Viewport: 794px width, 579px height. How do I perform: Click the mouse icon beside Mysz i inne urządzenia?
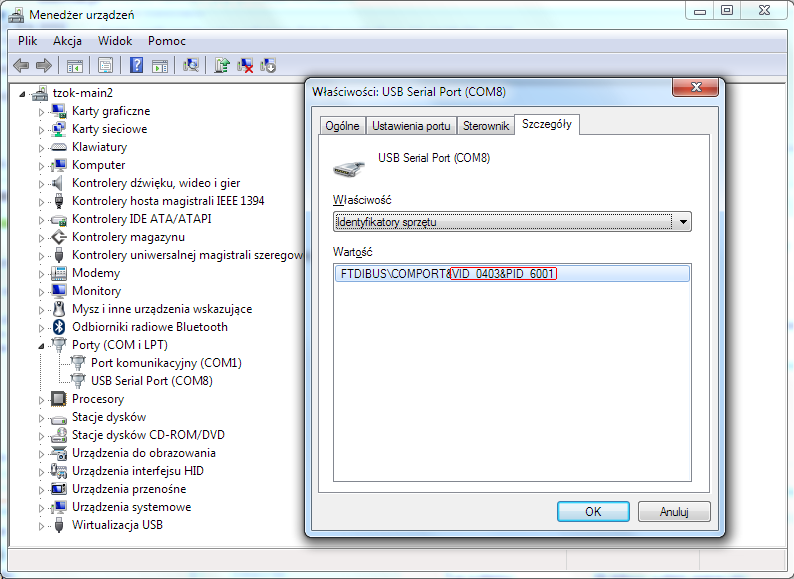click(59, 309)
